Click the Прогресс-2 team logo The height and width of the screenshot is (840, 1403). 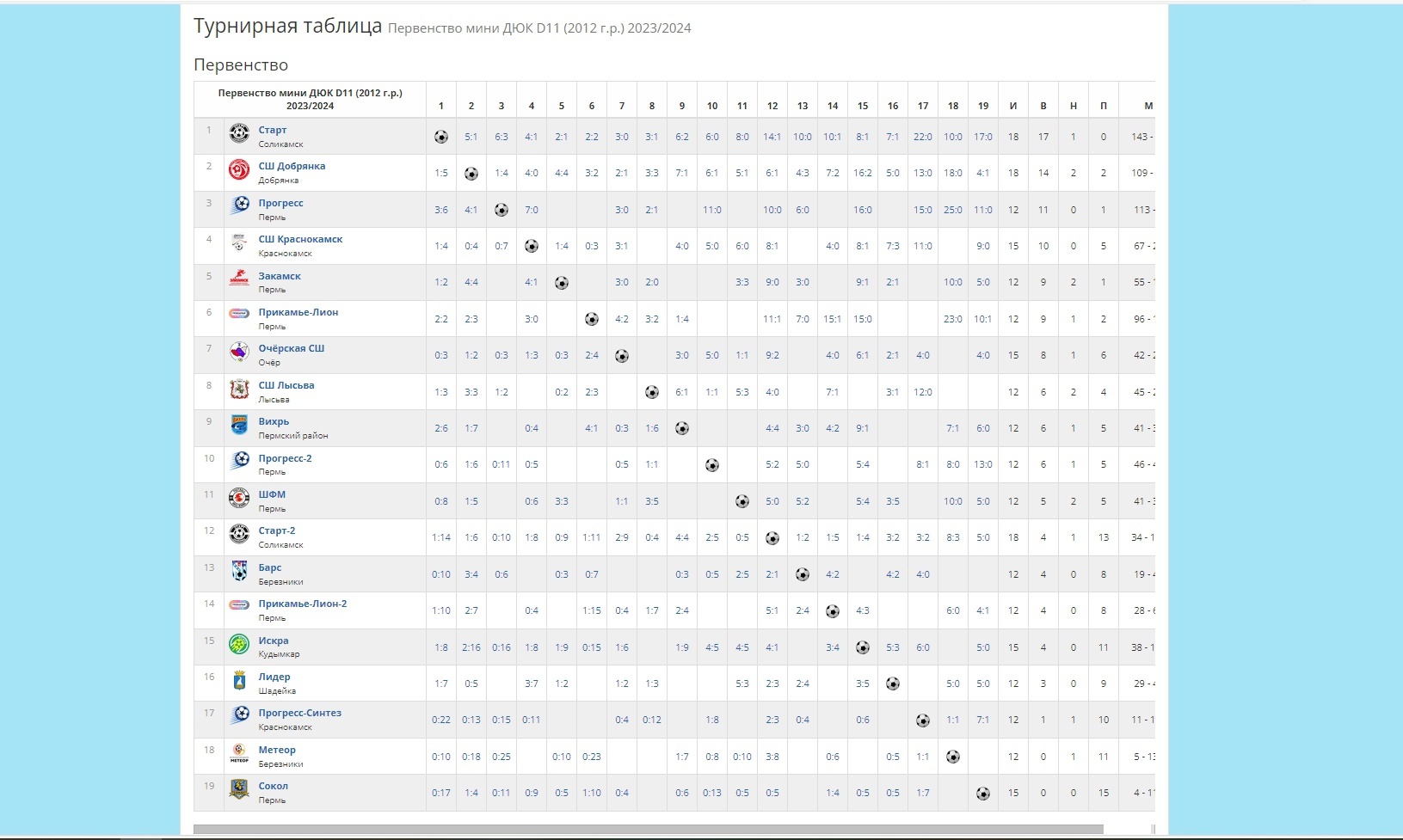(239, 462)
